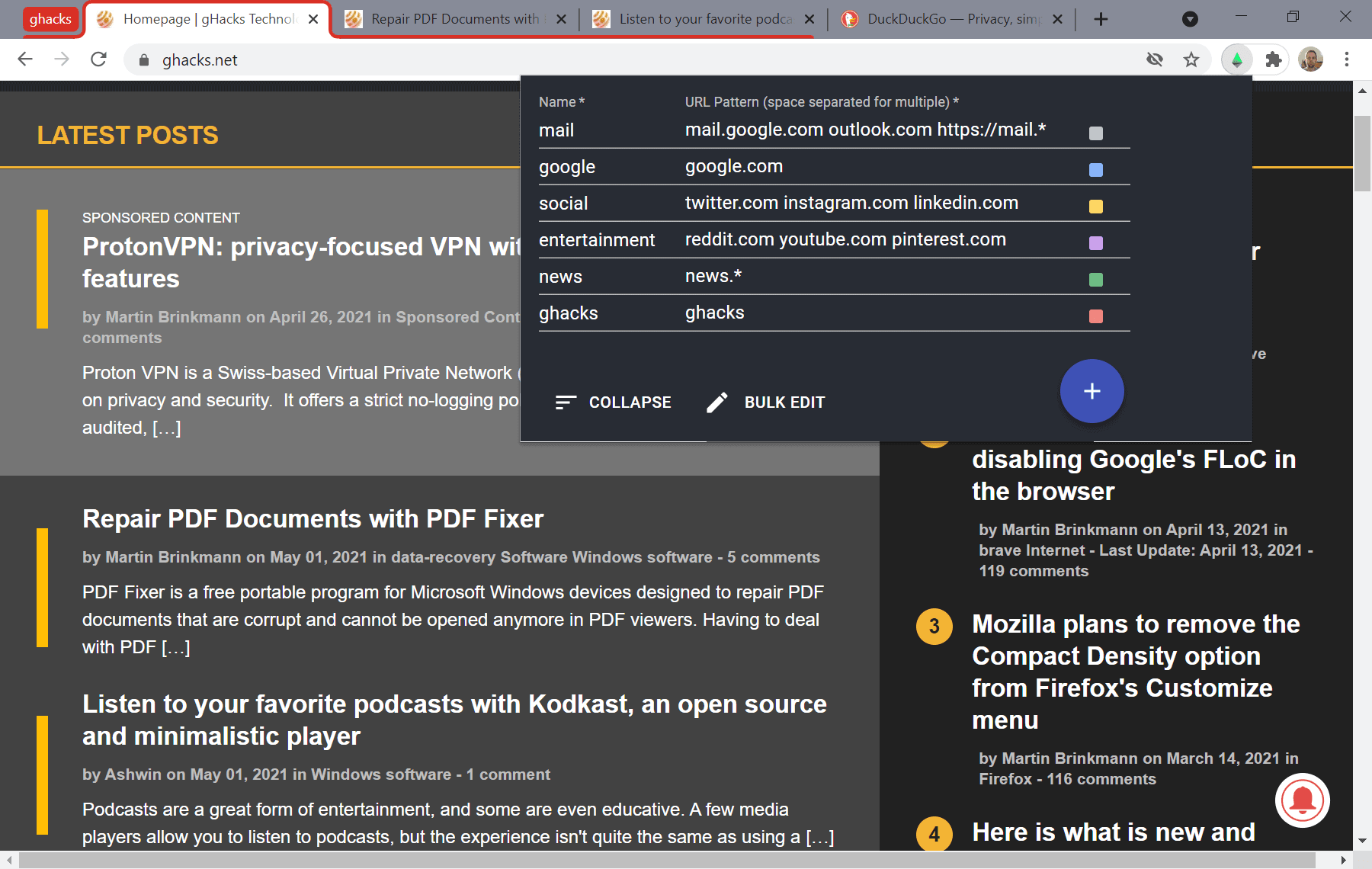Pick the red swatch for ghacks rule
Viewport: 1372px width, 869px height.
1096,316
